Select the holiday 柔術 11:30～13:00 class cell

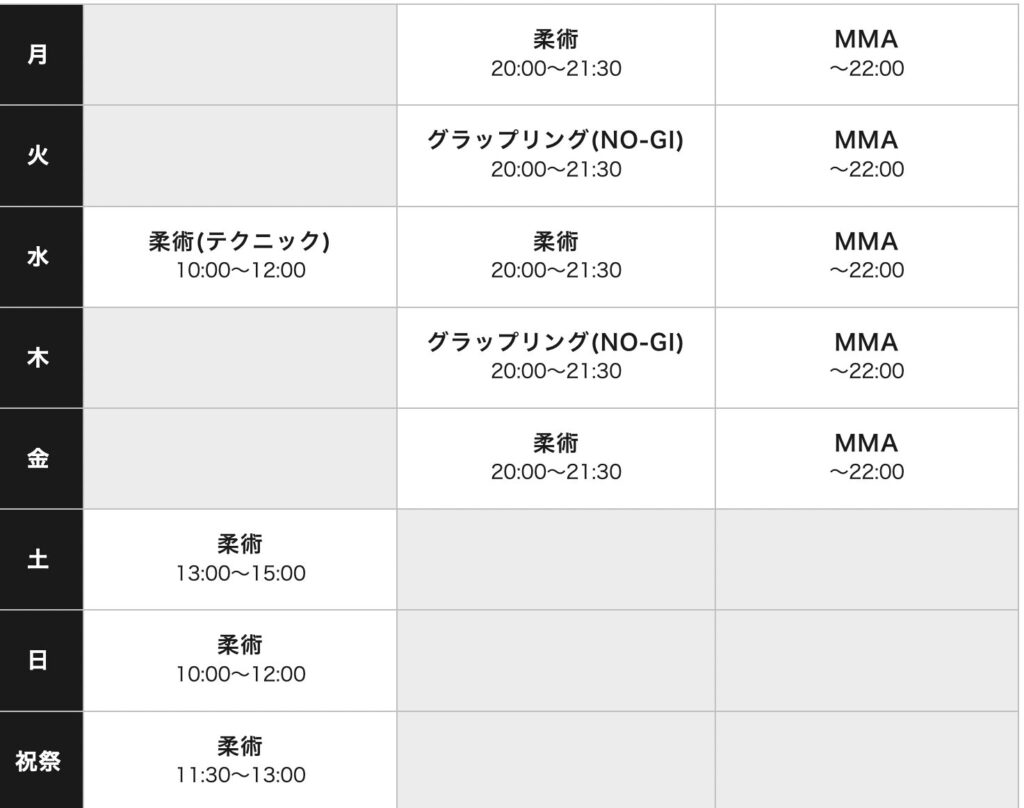point(240,760)
